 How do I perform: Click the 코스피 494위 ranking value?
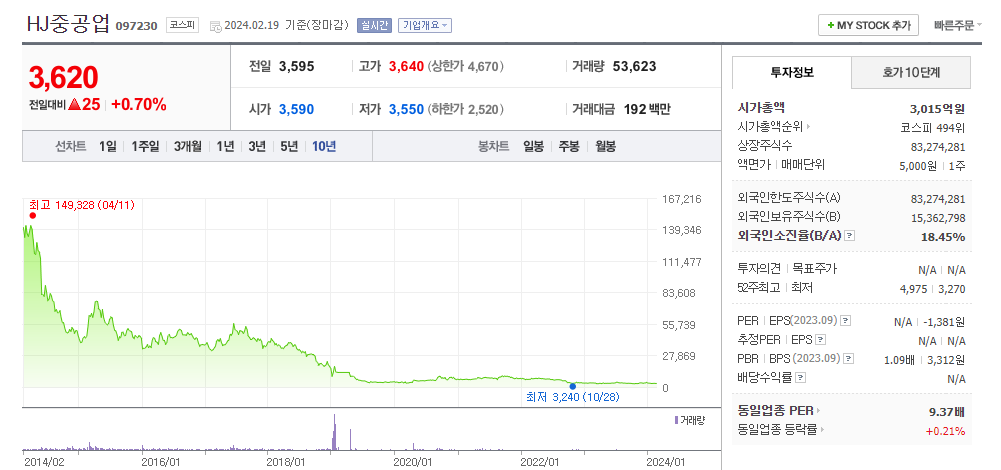pos(933,127)
